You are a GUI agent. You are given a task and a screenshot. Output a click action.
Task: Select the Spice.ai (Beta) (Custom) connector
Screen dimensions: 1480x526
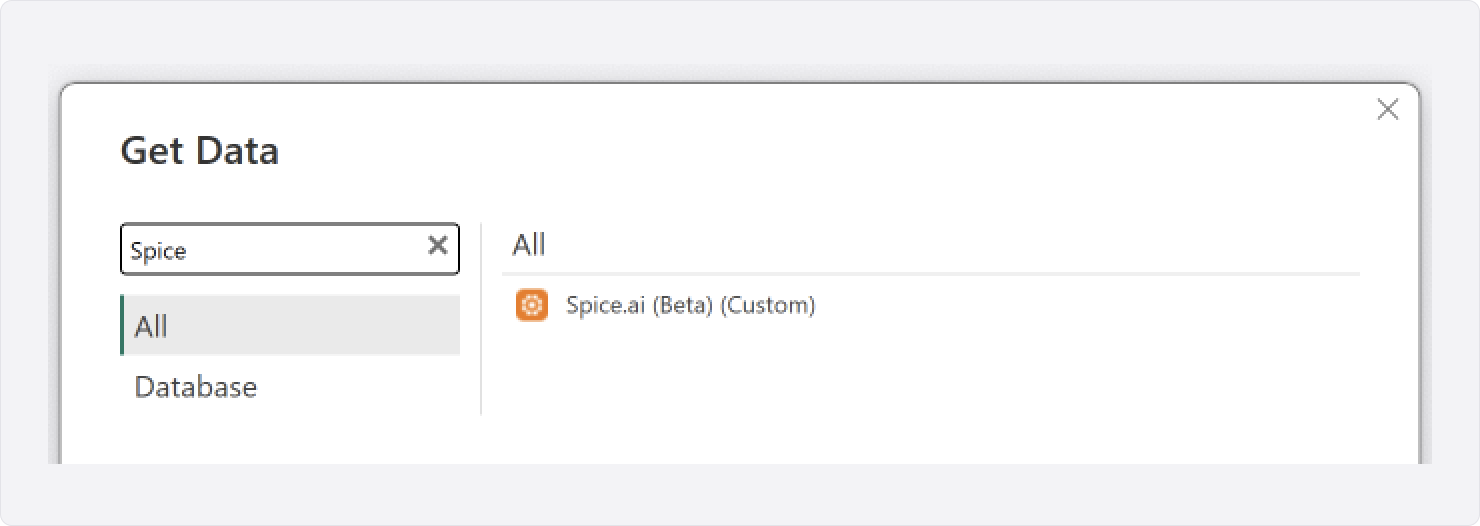coord(690,305)
